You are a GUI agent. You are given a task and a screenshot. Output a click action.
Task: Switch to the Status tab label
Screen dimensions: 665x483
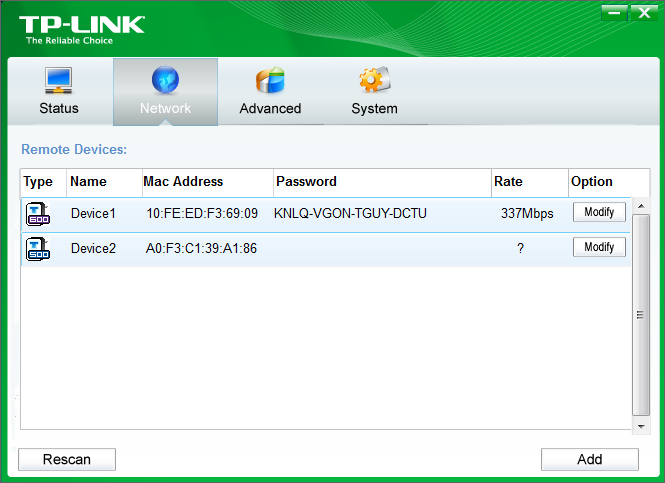(x=59, y=108)
